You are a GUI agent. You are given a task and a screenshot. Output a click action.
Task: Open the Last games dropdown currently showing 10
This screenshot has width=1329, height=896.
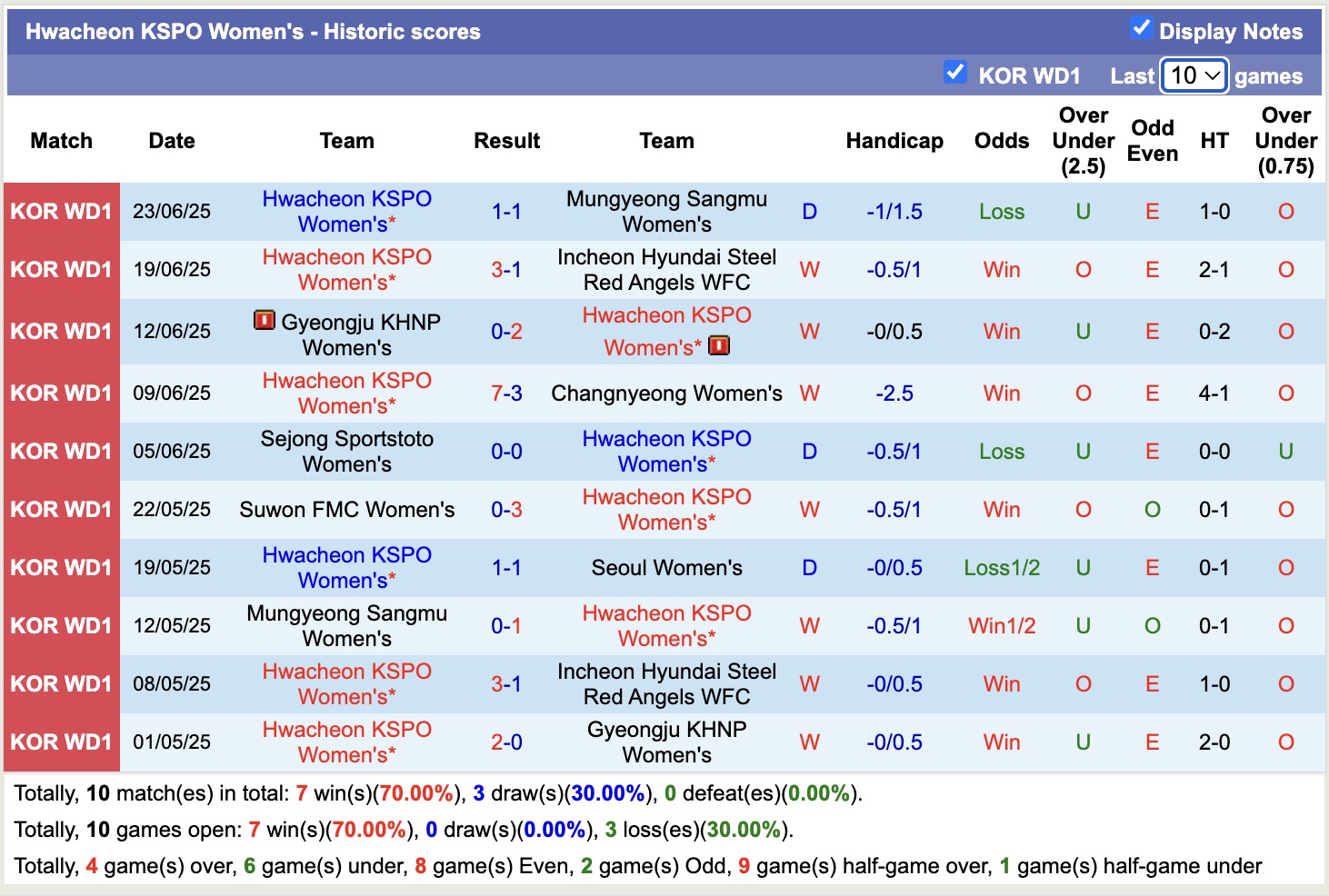pyautogui.click(x=1194, y=76)
